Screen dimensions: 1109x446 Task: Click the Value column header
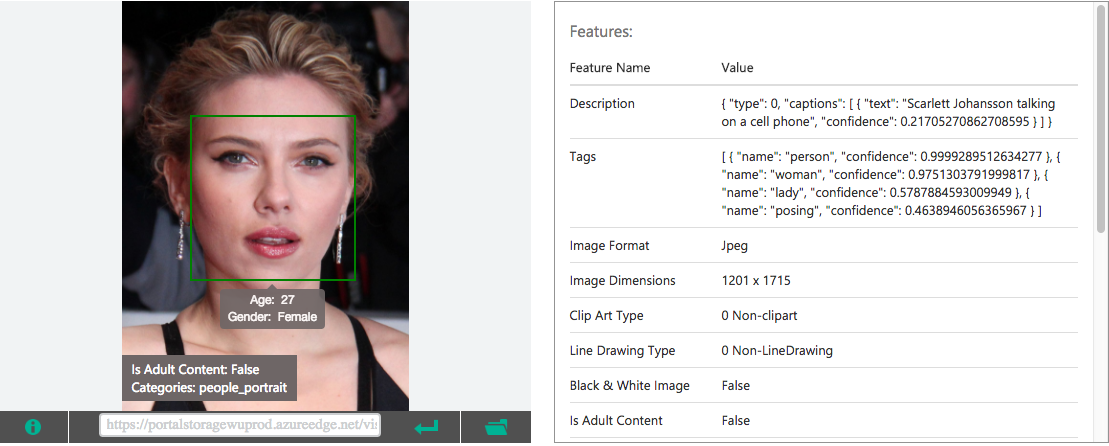(x=737, y=68)
